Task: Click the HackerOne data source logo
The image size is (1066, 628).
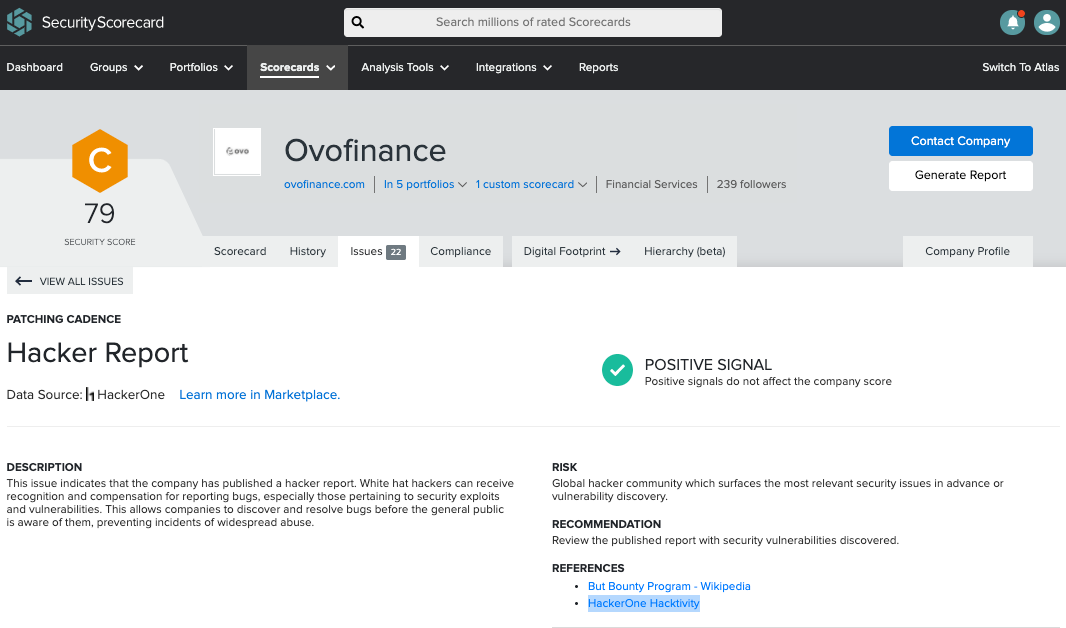Action: [x=90, y=395]
